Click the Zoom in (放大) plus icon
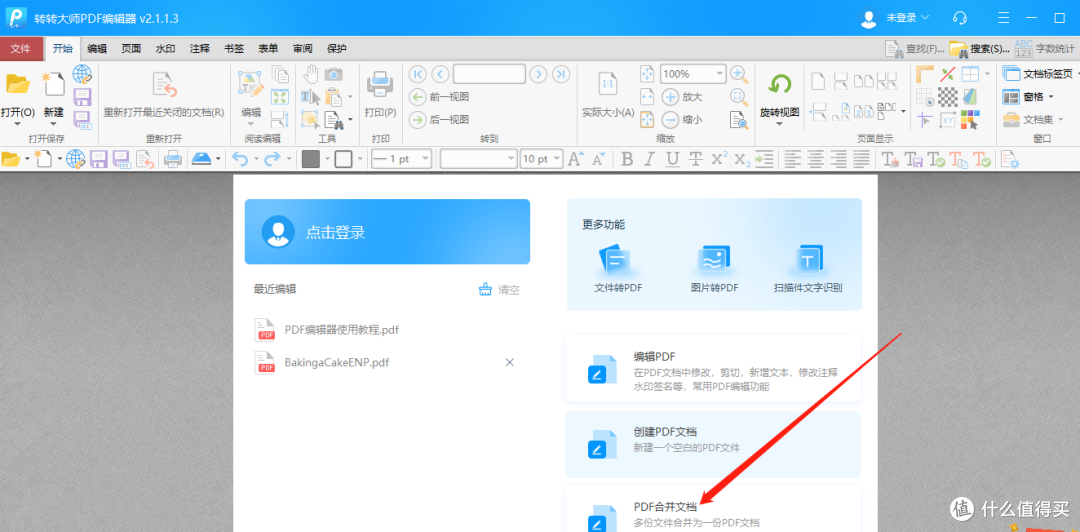 click(672, 96)
